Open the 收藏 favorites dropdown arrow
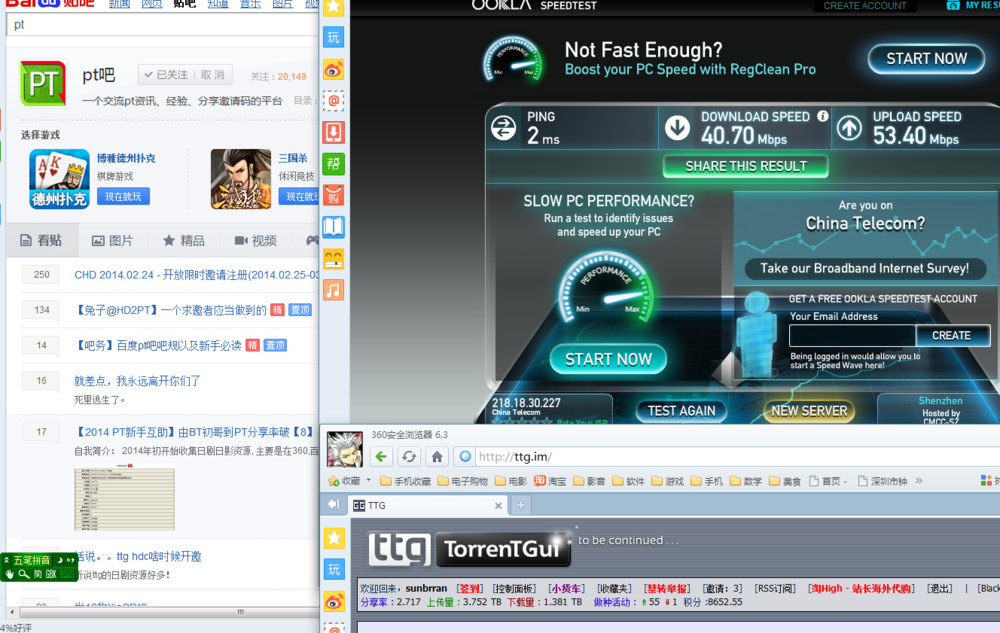Image resolution: width=1000 pixels, height=633 pixels. [369, 480]
